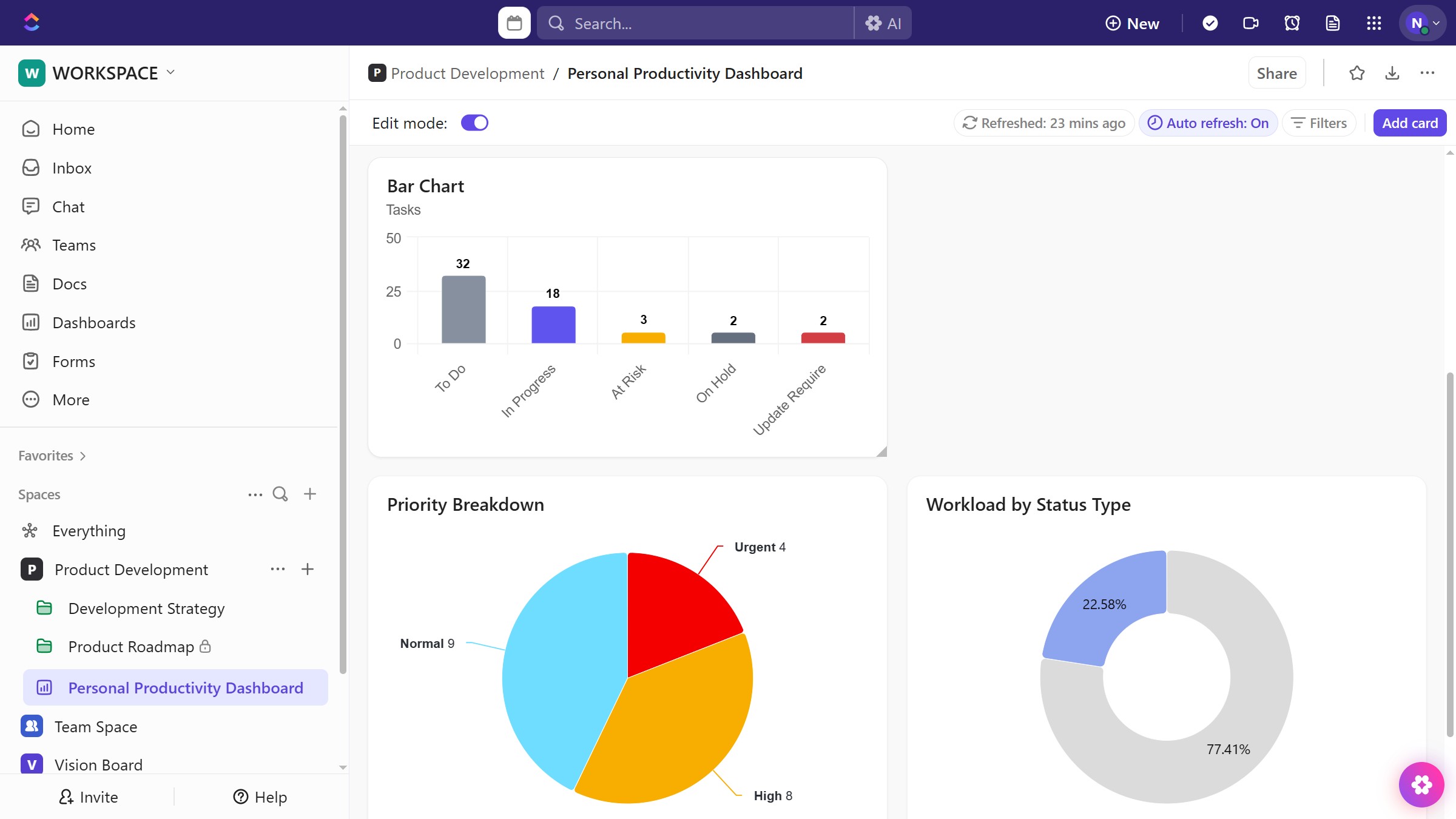This screenshot has height=819, width=1456.
Task: Open the Filters option
Action: point(1319,123)
